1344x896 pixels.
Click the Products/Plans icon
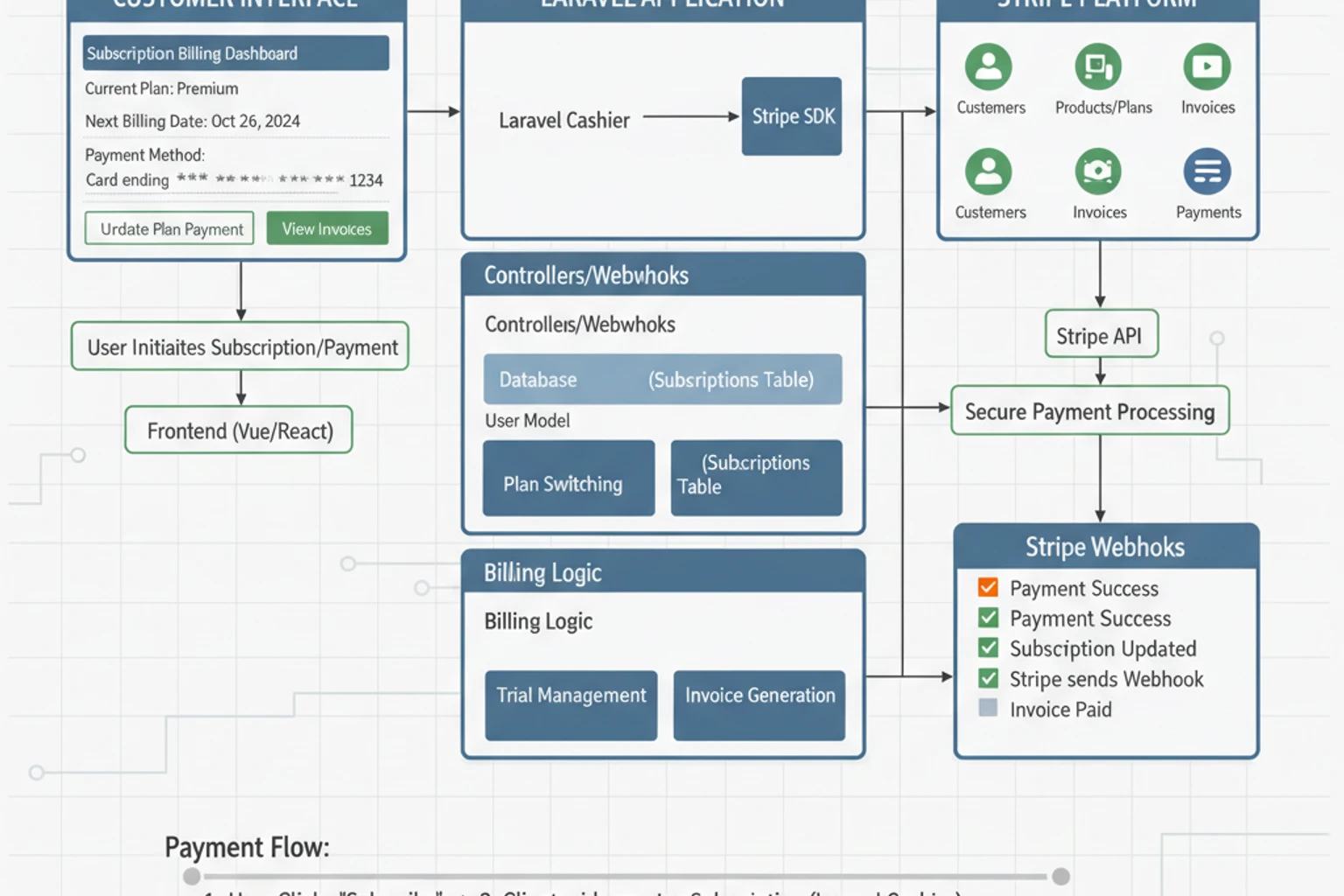tap(1098, 66)
